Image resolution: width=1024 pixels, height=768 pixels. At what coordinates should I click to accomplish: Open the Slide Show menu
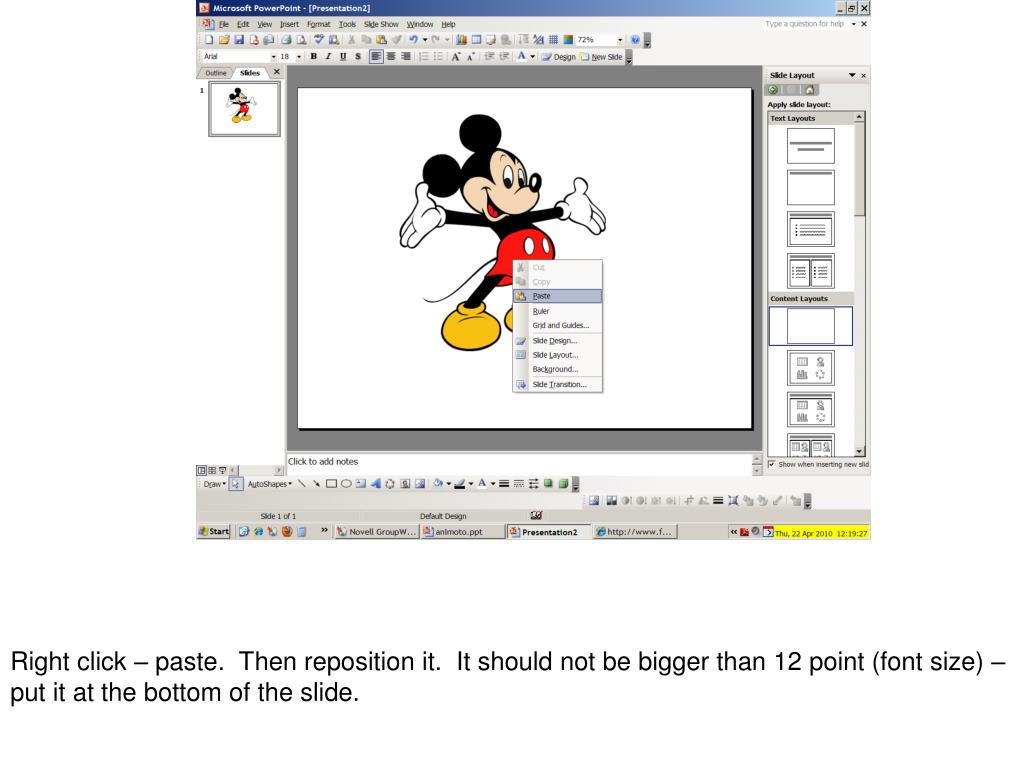point(381,24)
